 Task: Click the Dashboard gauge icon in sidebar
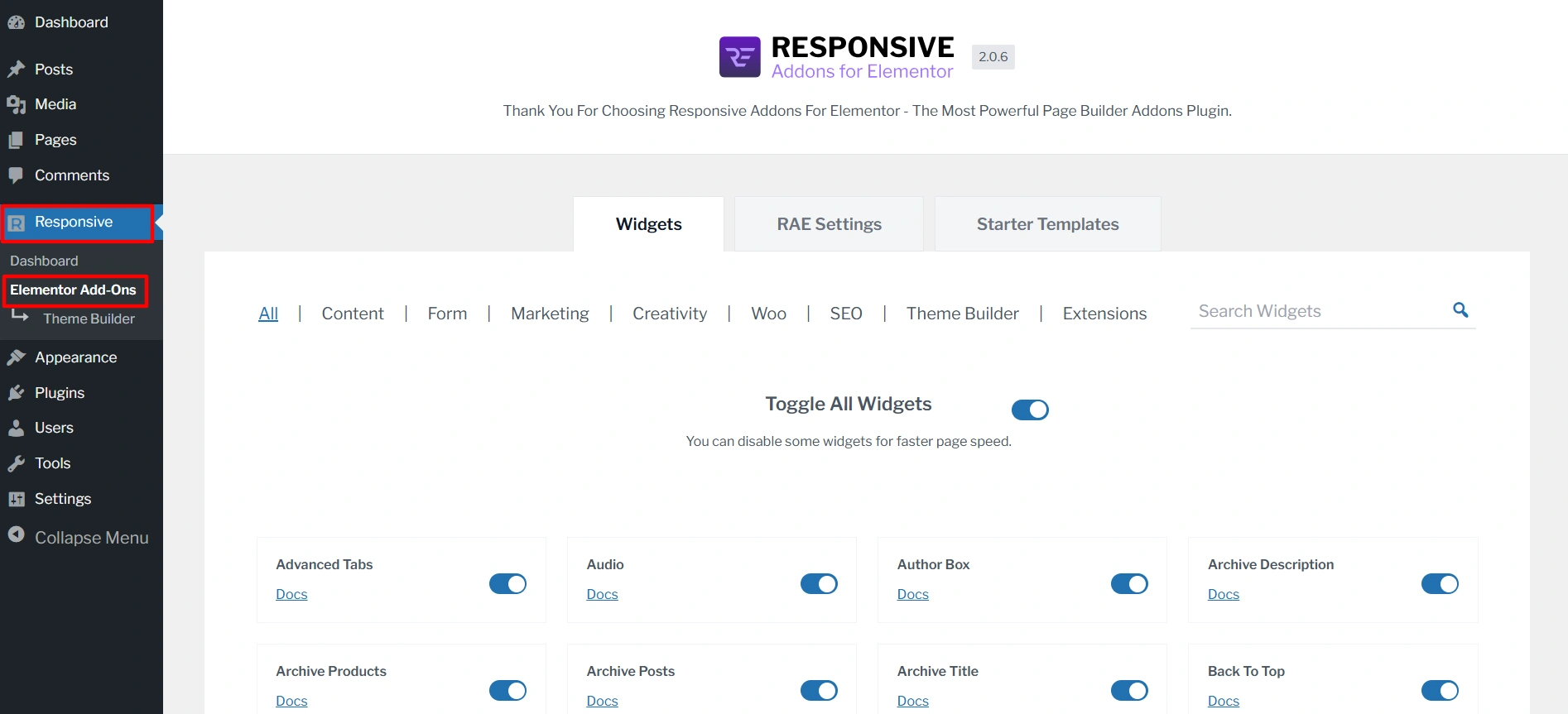(16, 22)
